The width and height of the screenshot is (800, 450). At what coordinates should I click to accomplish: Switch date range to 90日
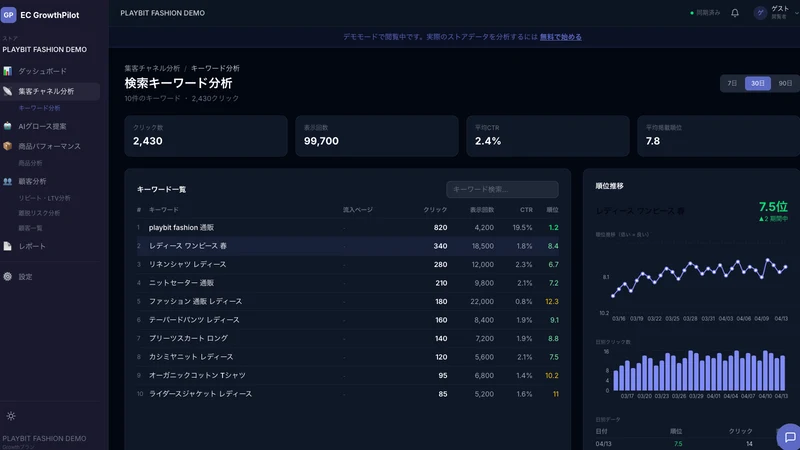point(785,83)
